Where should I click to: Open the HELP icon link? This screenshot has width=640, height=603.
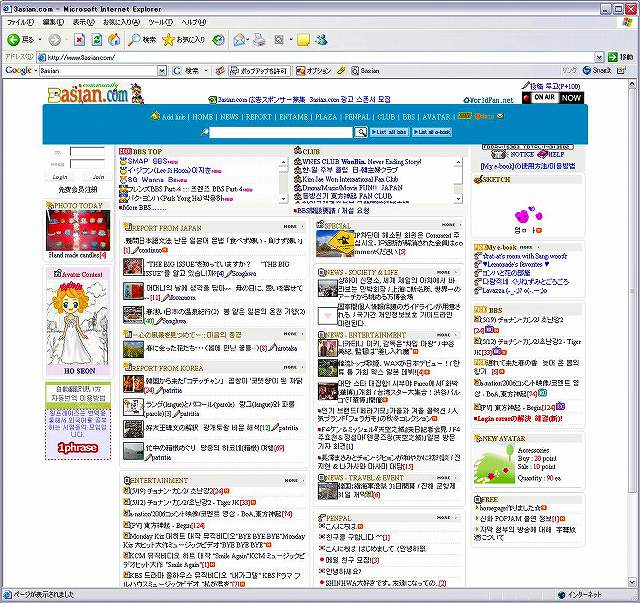[x=551, y=154]
